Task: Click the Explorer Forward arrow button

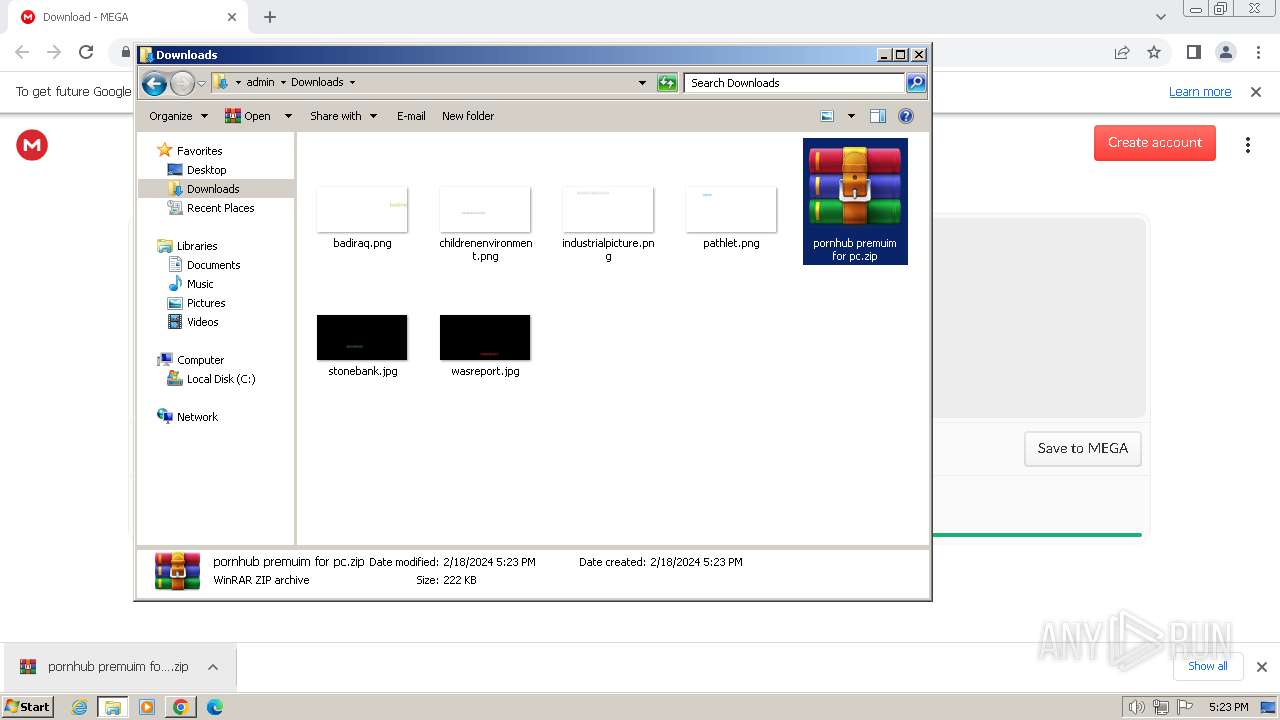Action: 182,83
